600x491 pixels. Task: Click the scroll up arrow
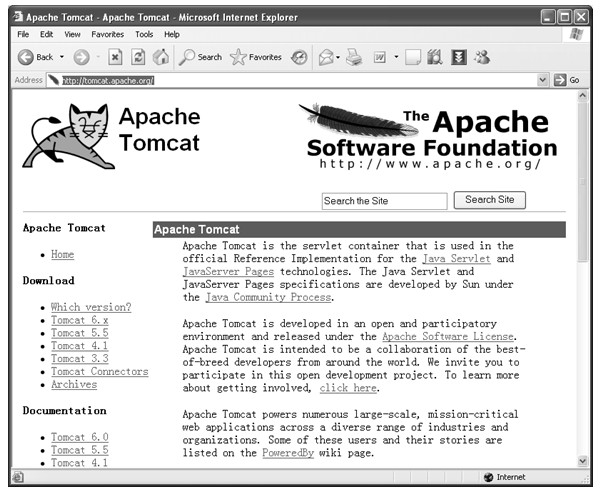click(582, 95)
